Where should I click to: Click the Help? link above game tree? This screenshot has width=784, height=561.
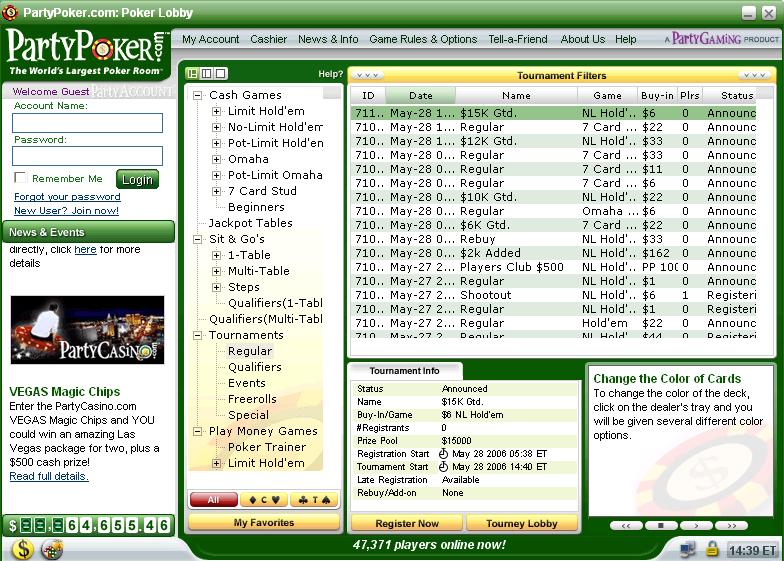[330, 74]
